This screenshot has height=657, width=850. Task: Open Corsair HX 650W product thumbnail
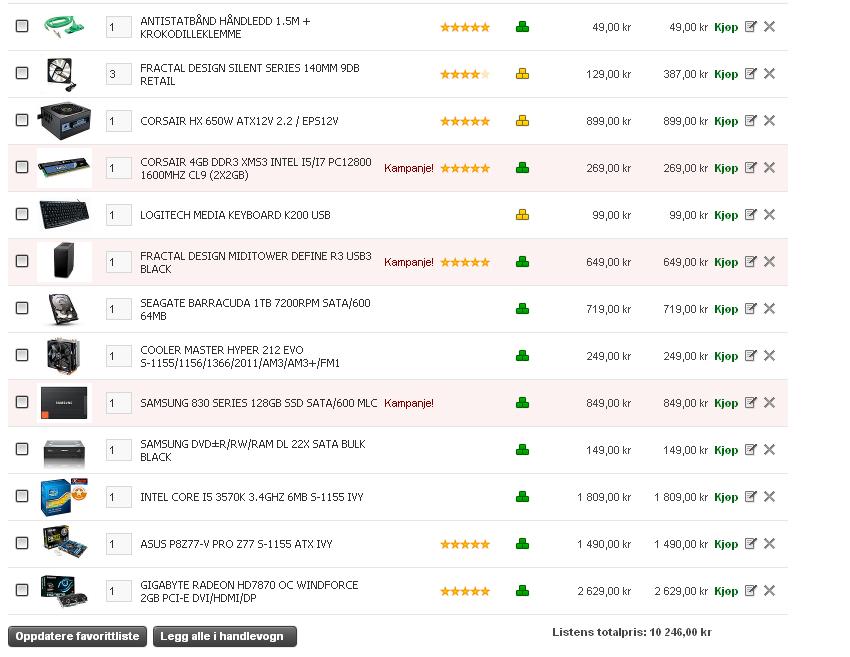[64, 120]
